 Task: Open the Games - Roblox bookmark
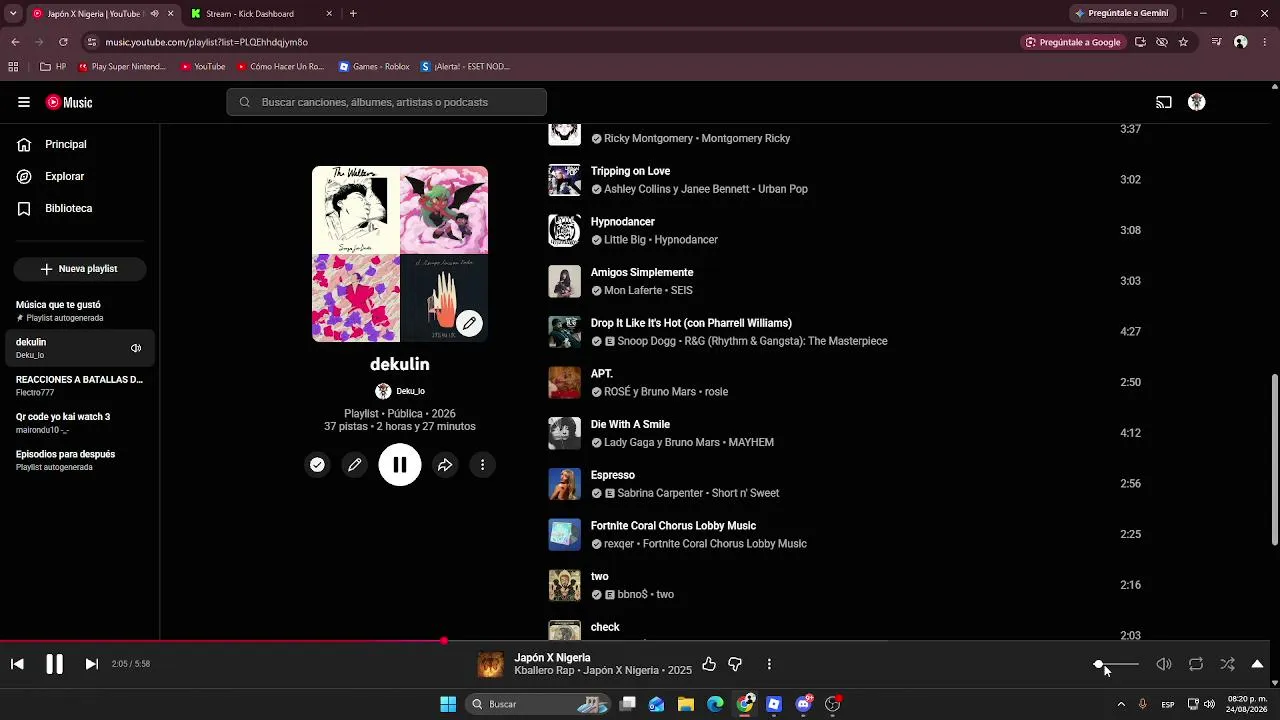(x=374, y=67)
